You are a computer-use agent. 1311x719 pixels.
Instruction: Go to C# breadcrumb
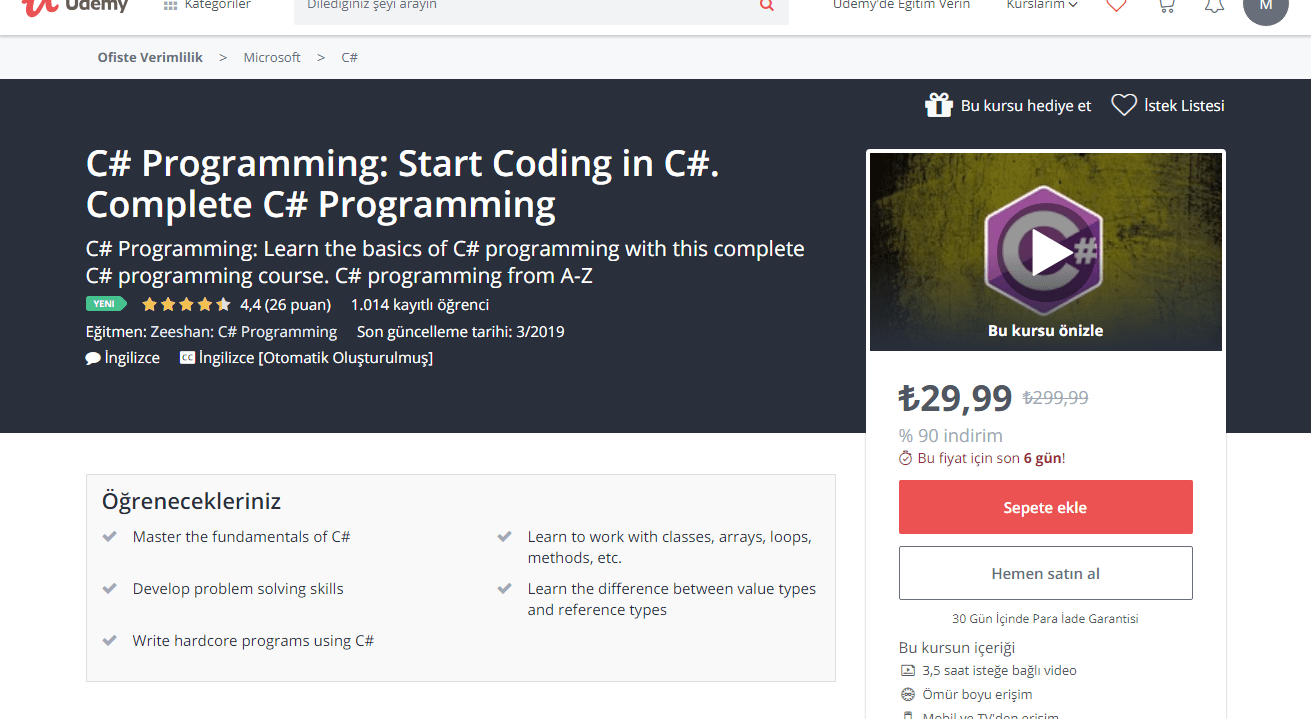click(349, 57)
